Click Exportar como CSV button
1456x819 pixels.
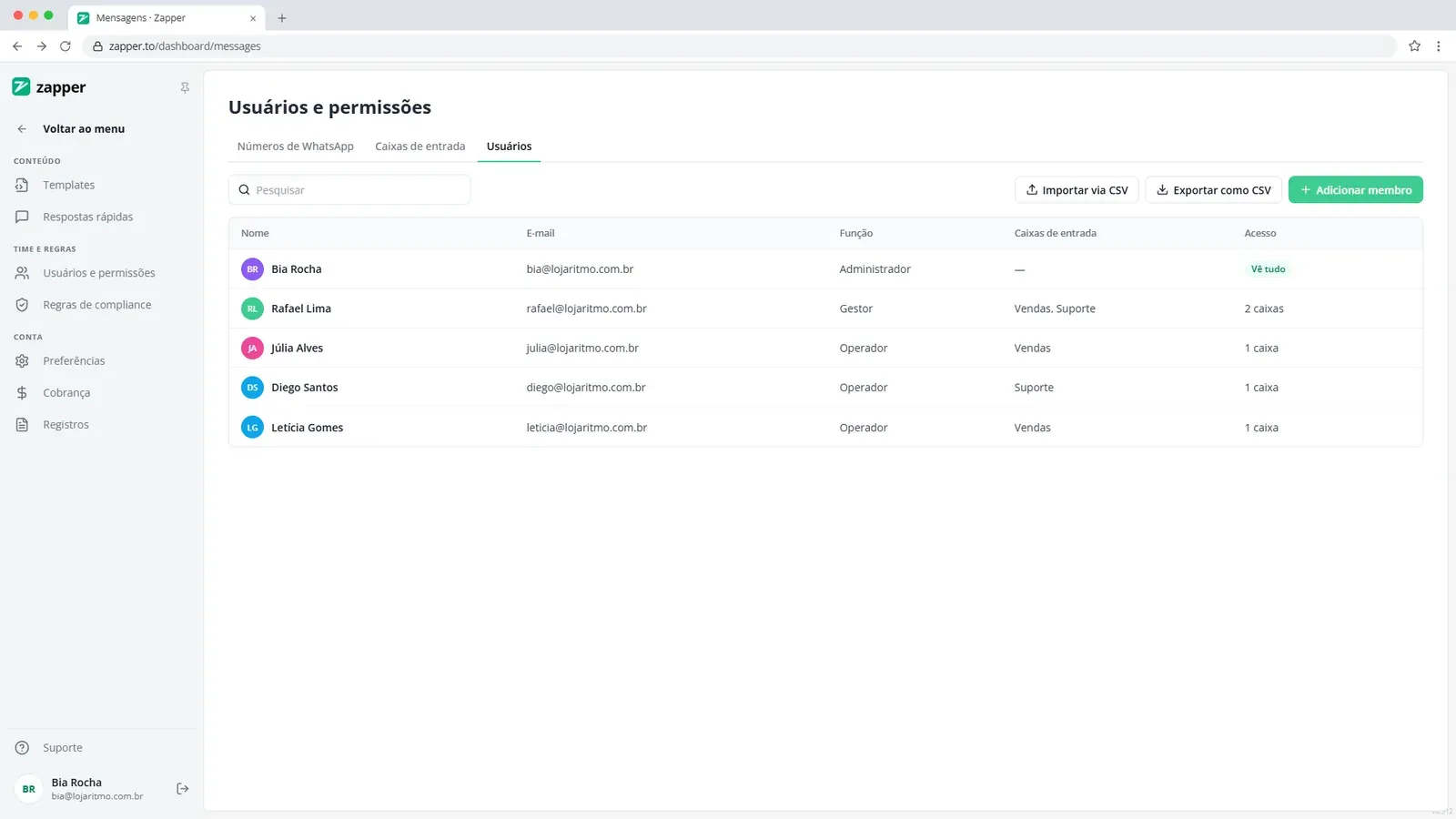pos(1214,190)
